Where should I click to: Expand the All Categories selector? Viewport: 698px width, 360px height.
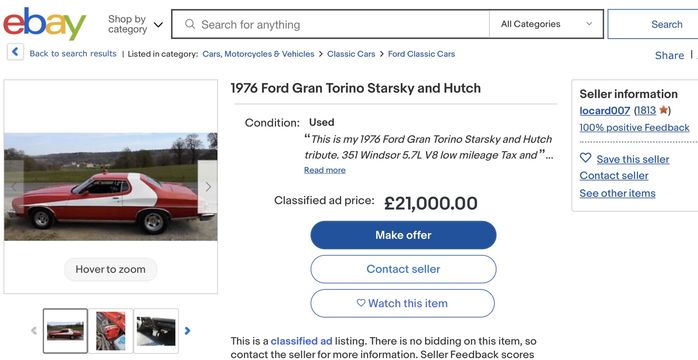[546, 24]
